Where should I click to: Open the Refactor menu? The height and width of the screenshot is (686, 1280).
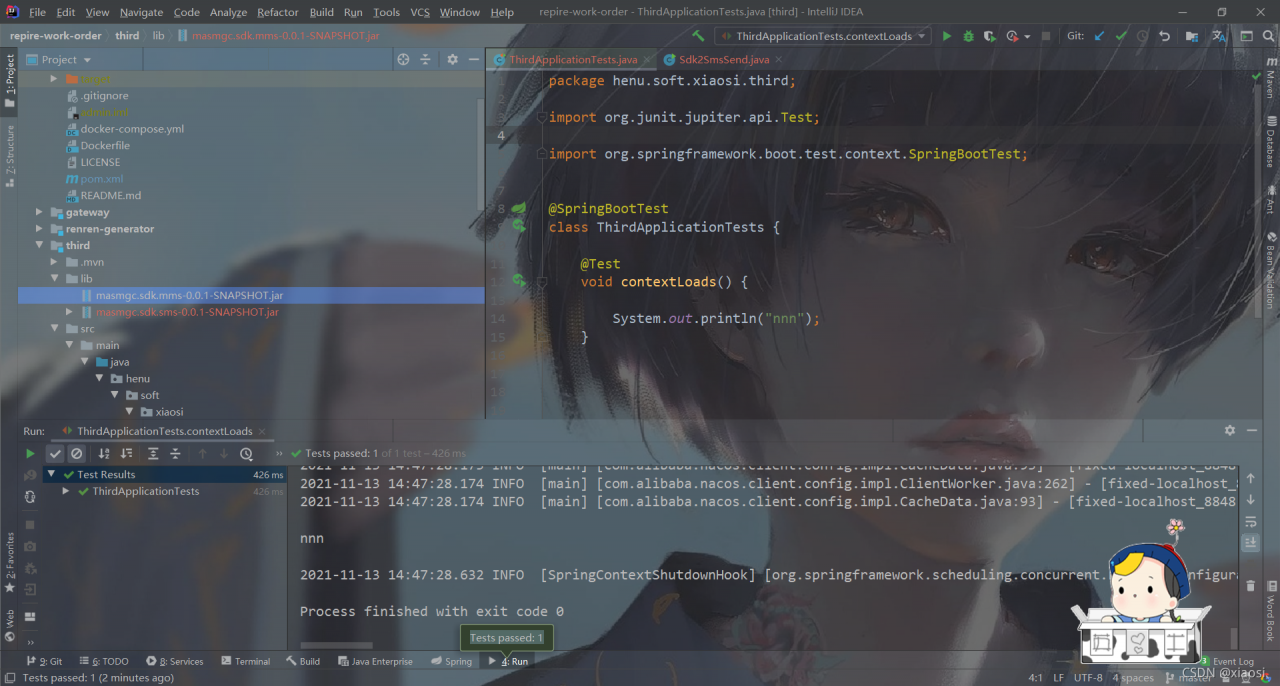coord(277,12)
